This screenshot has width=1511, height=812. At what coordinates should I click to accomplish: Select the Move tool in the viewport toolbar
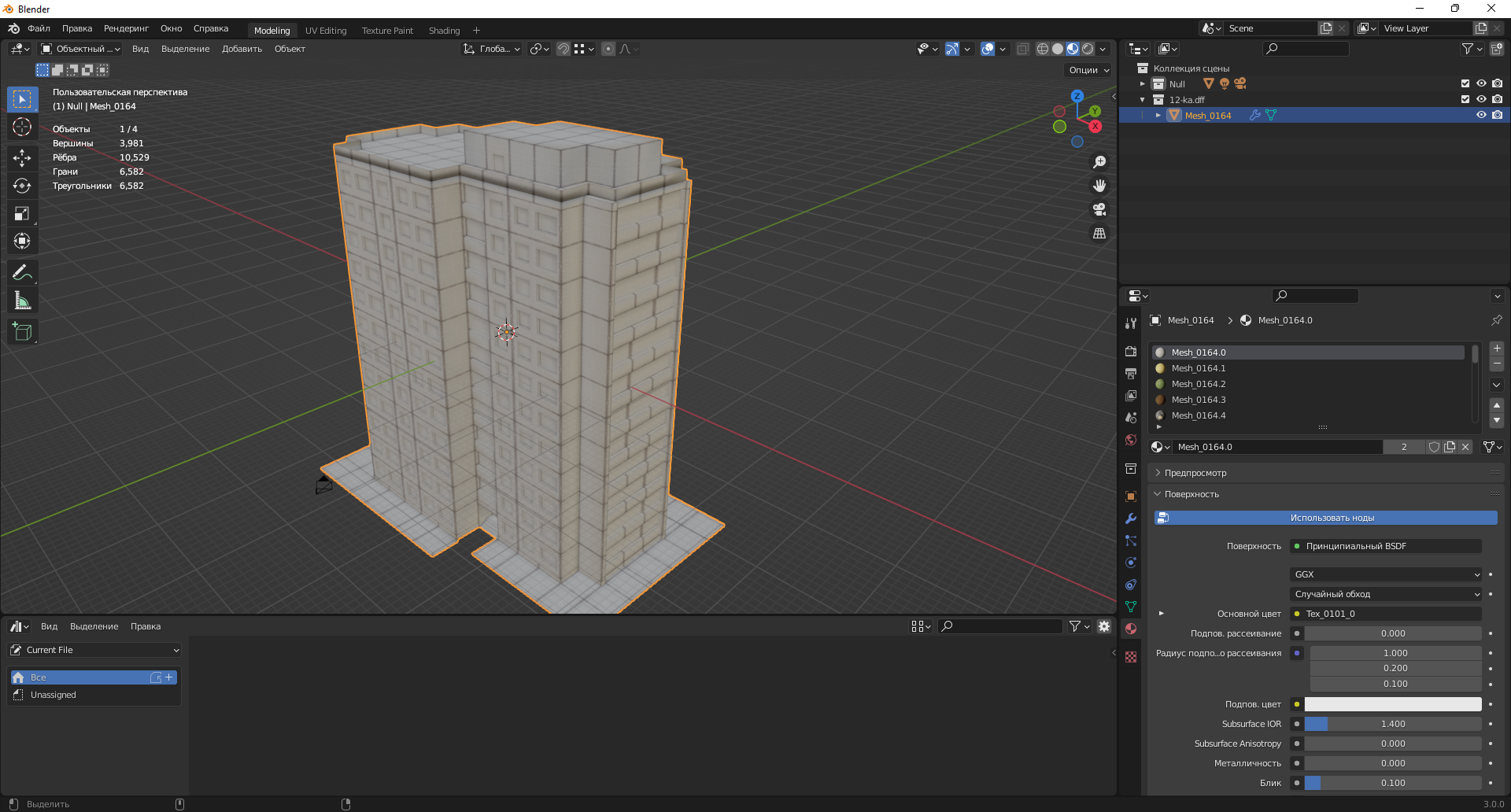click(x=23, y=157)
